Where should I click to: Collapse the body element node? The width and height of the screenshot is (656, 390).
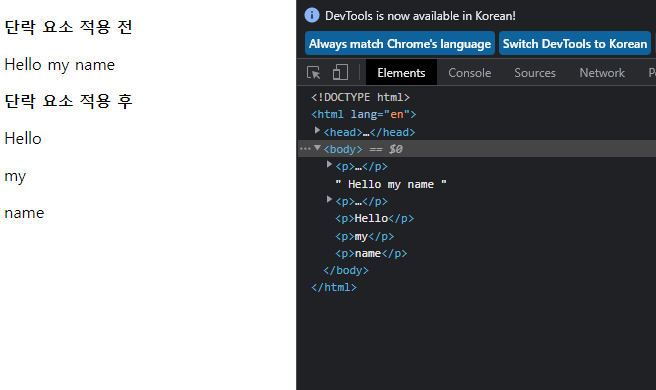[317, 148]
